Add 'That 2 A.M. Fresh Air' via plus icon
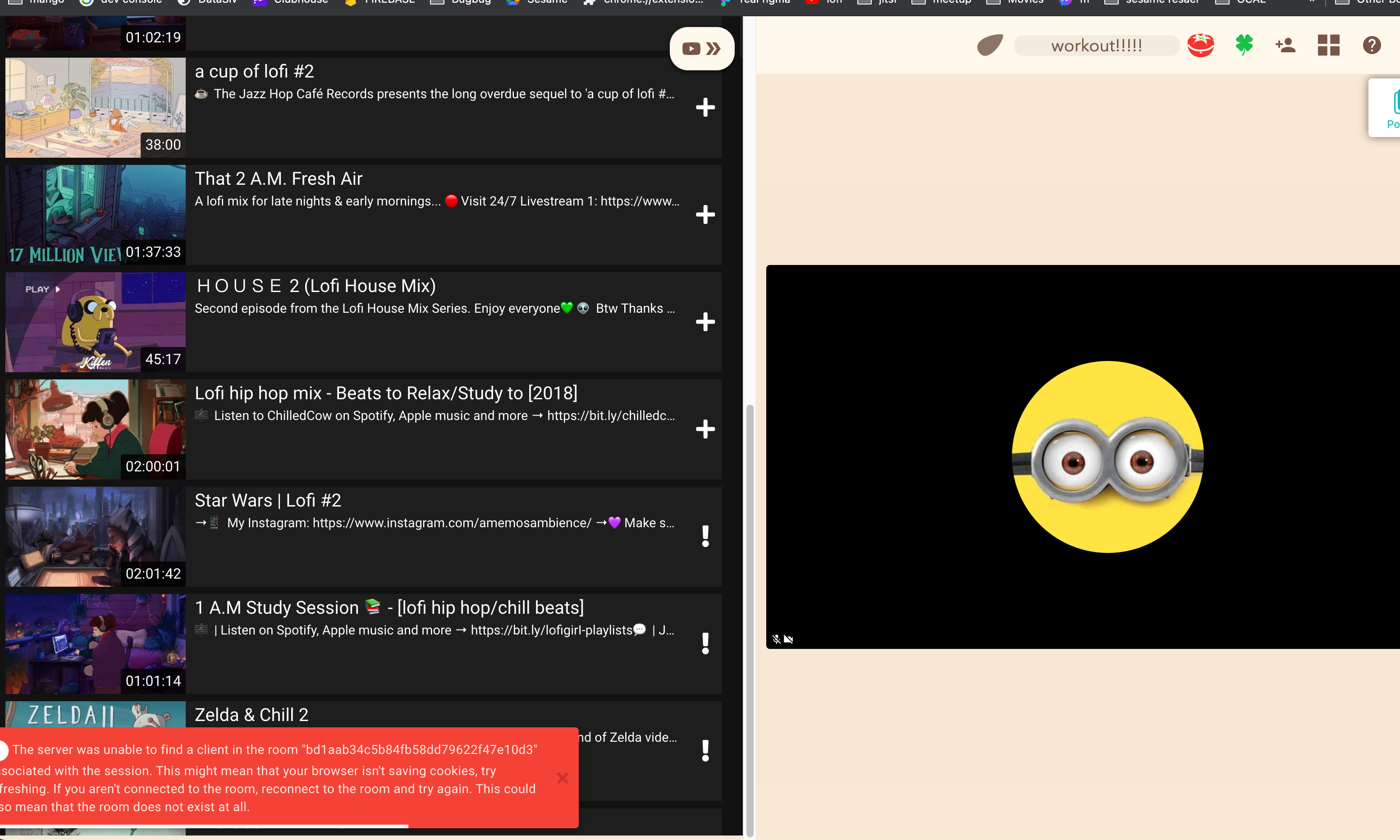1400x840 pixels. point(705,215)
